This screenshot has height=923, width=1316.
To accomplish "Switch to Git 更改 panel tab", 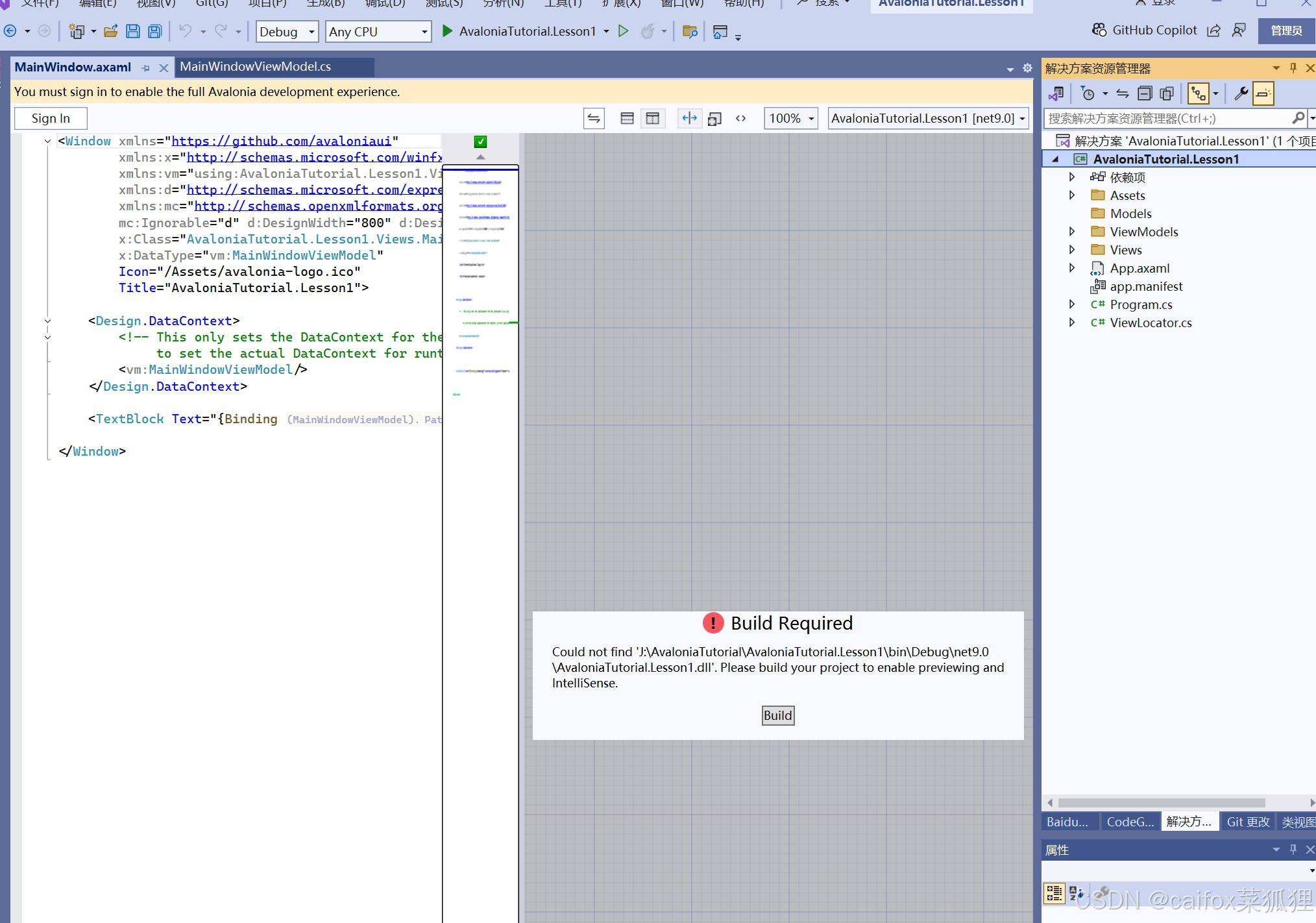I will pos(1247,822).
